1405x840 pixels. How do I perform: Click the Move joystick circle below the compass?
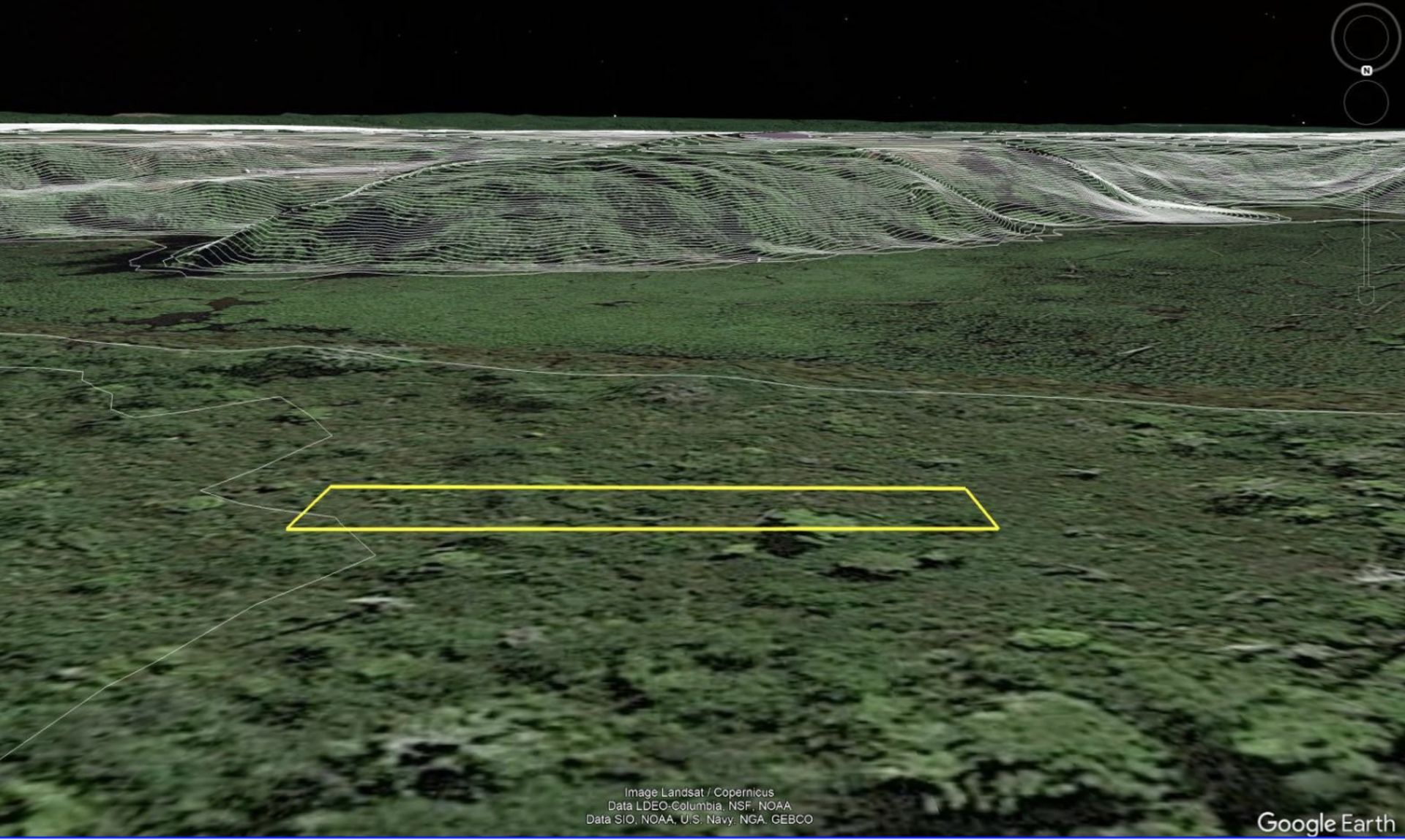(1366, 102)
